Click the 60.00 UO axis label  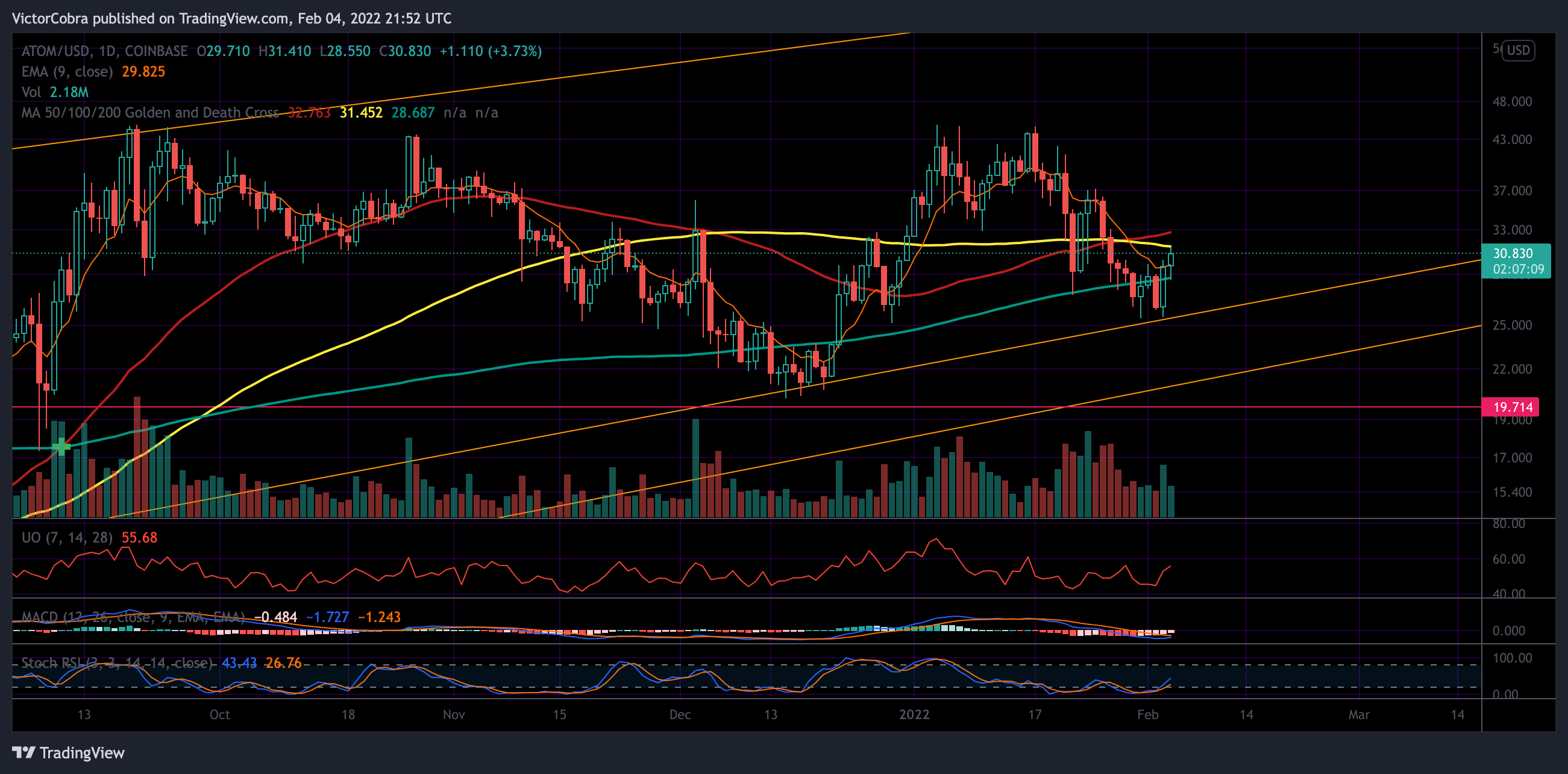click(x=1508, y=559)
